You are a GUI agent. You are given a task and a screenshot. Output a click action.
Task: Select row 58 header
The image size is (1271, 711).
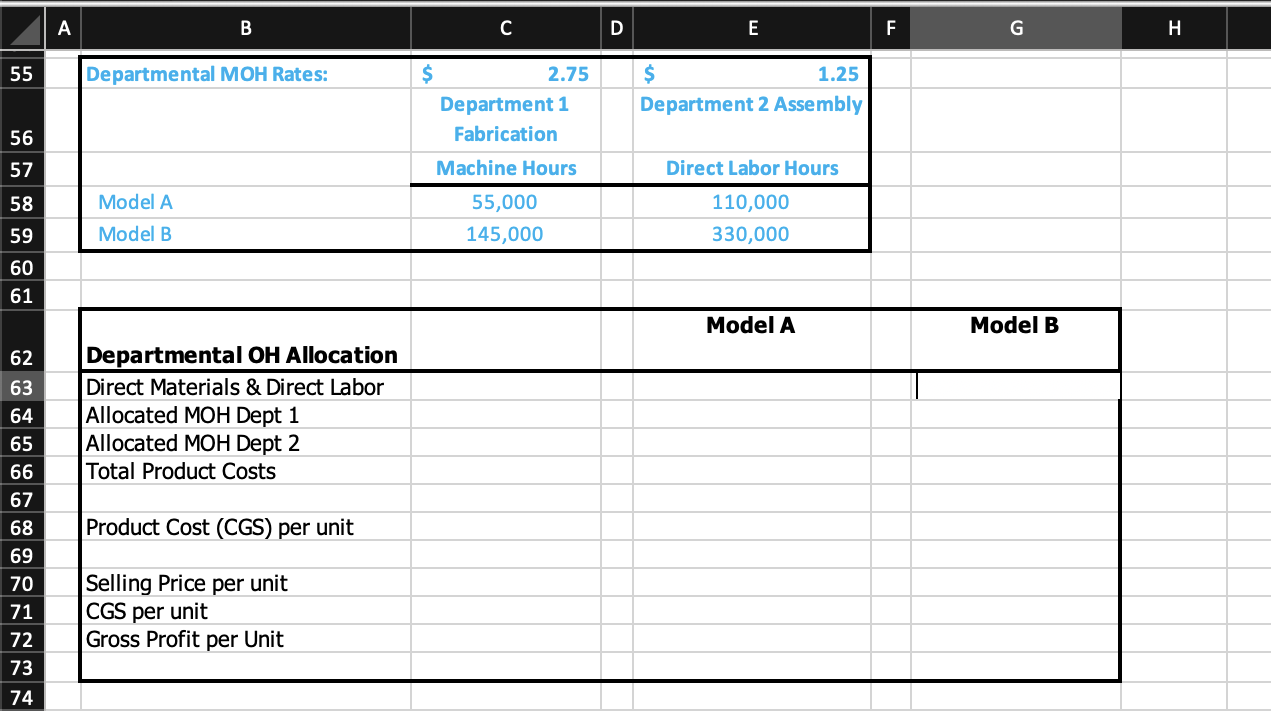23,203
